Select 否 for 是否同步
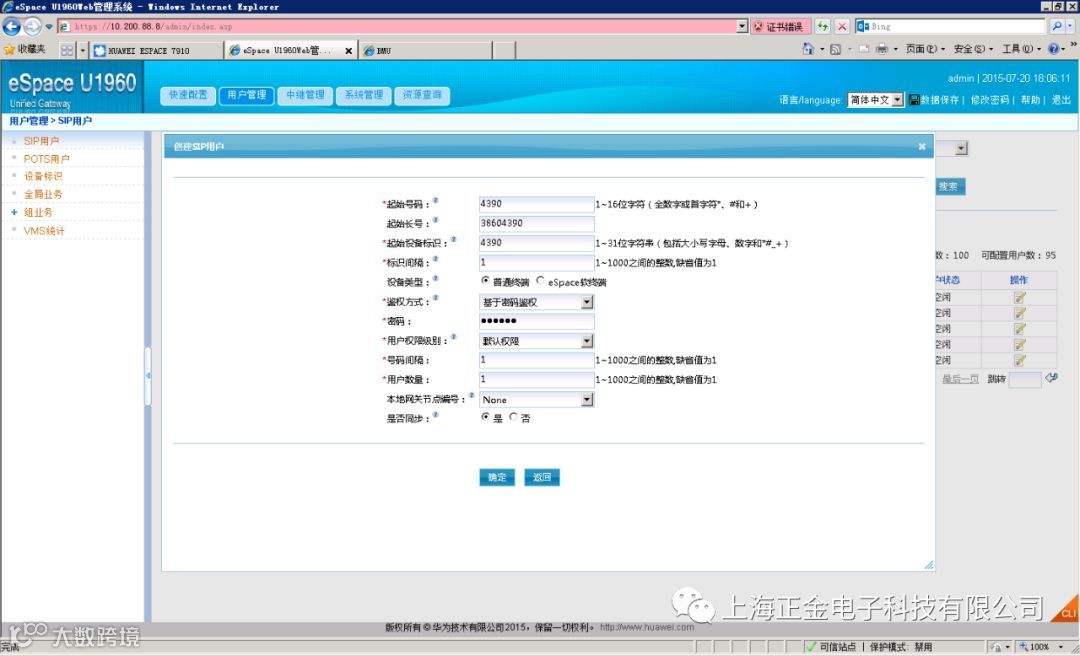The height and width of the screenshot is (656, 1080). [x=513, y=417]
